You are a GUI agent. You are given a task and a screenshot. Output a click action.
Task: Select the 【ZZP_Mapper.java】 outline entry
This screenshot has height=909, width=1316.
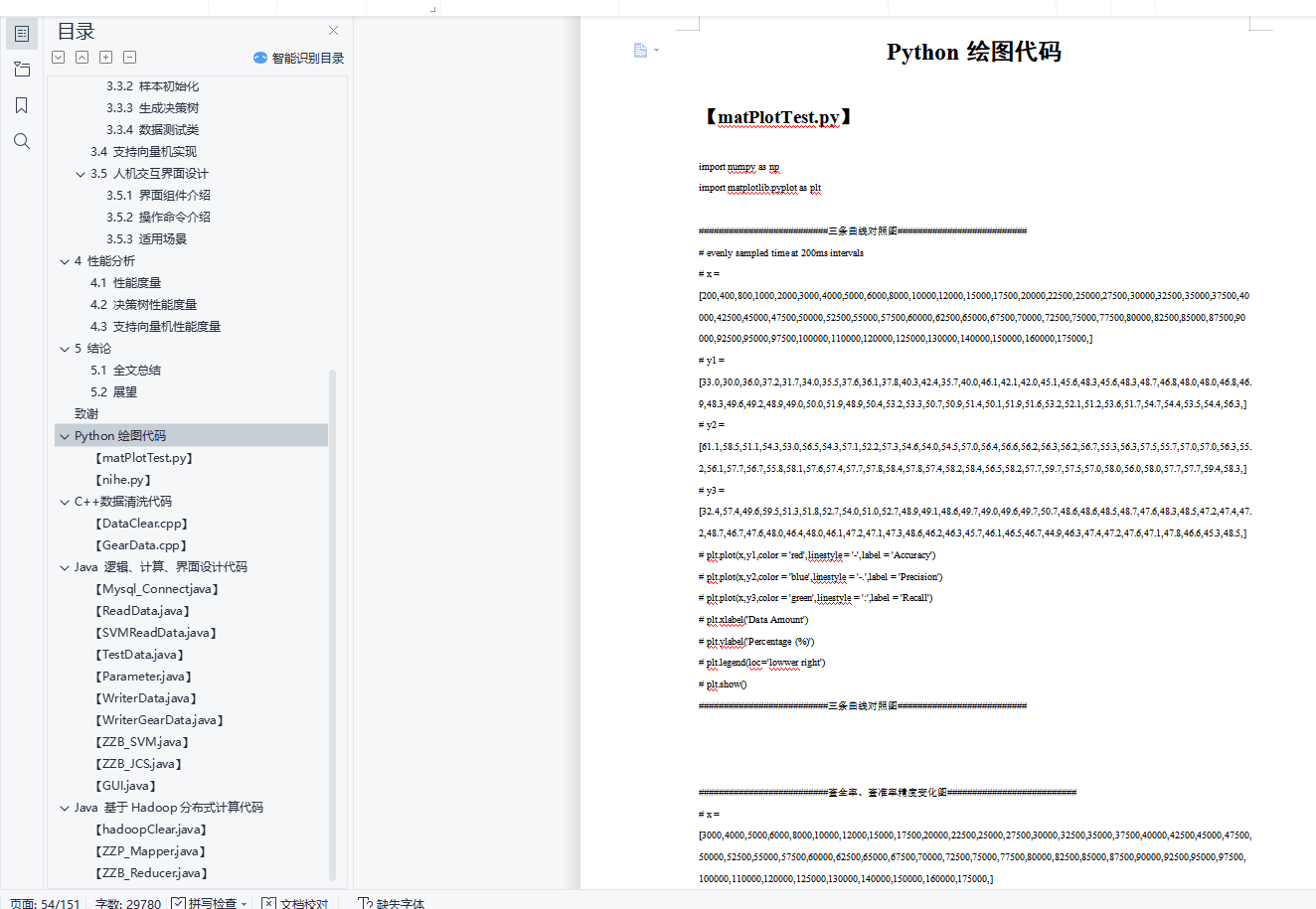[149, 851]
